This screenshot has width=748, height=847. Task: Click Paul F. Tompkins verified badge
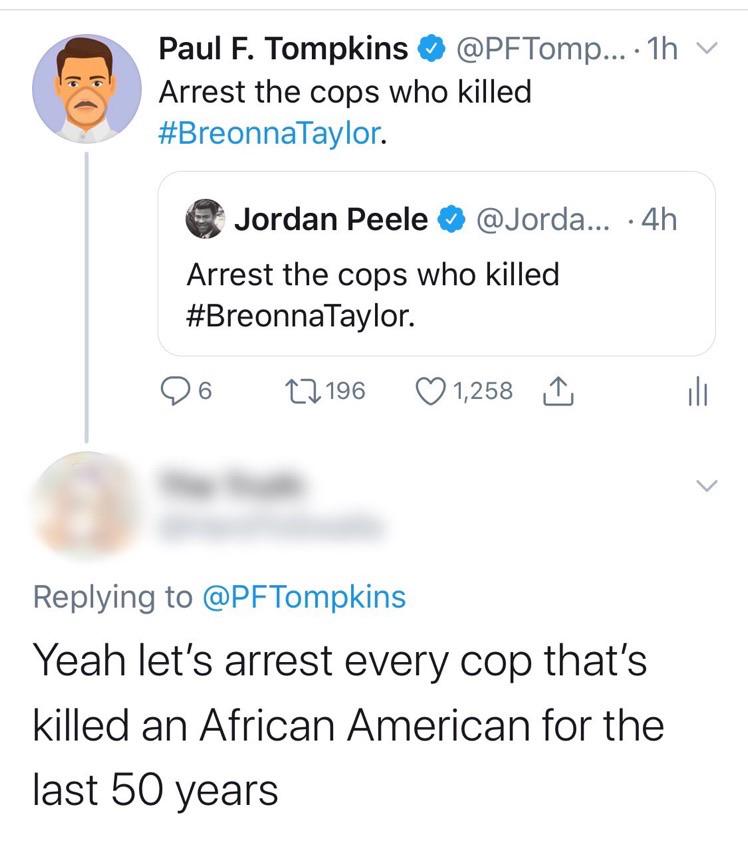pyautogui.click(x=430, y=48)
